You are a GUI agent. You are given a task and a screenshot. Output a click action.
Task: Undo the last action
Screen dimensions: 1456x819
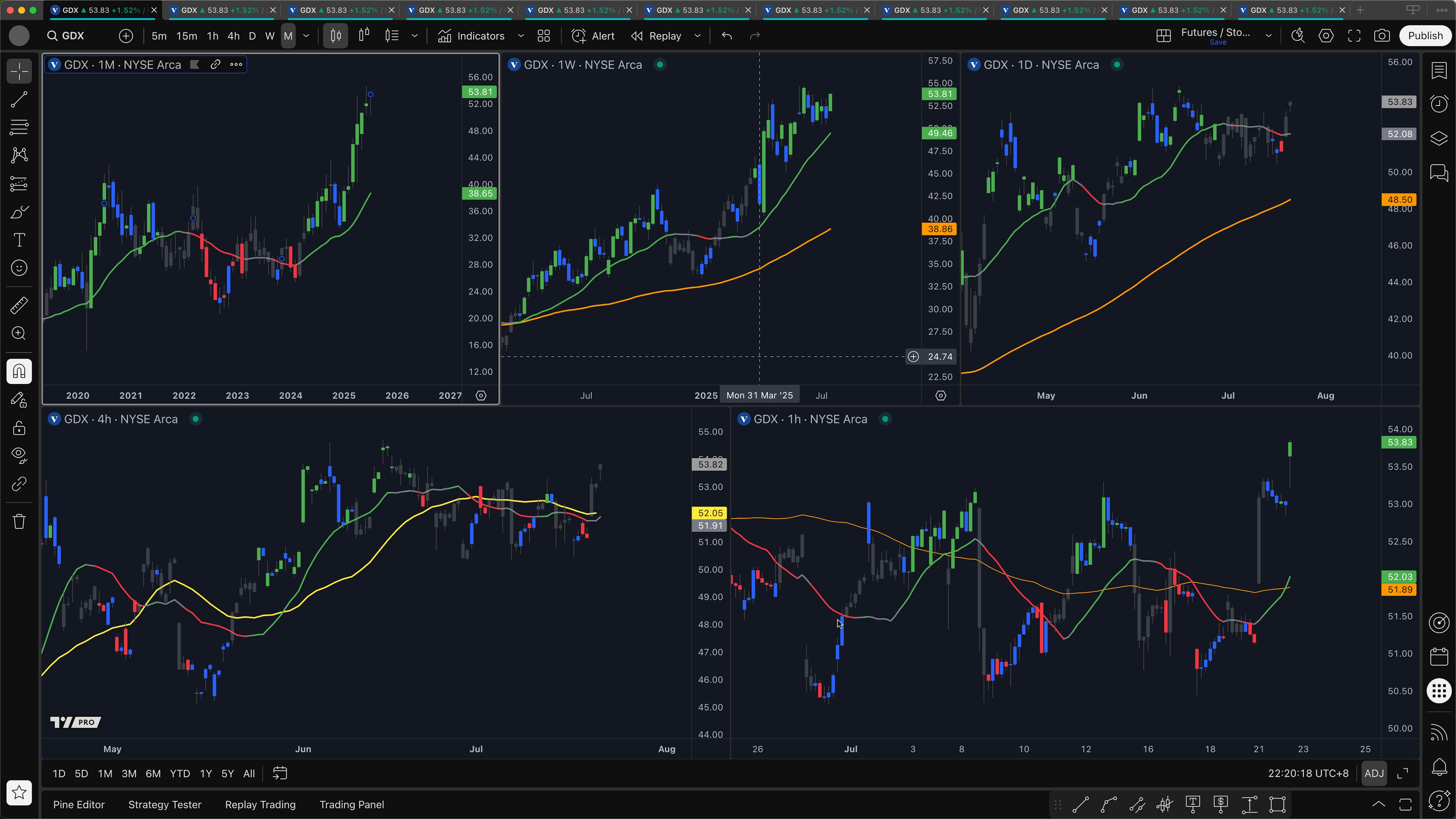[x=727, y=36]
